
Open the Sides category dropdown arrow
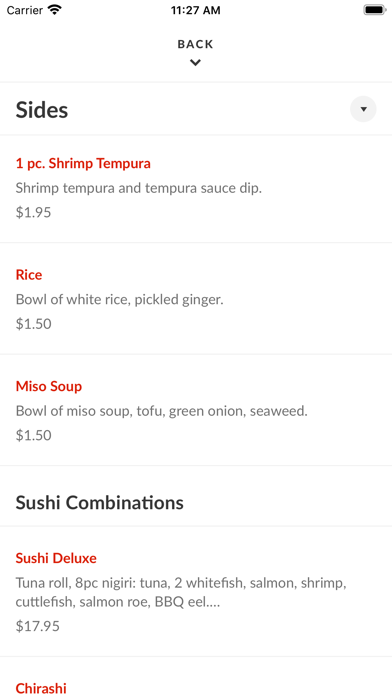tap(363, 109)
